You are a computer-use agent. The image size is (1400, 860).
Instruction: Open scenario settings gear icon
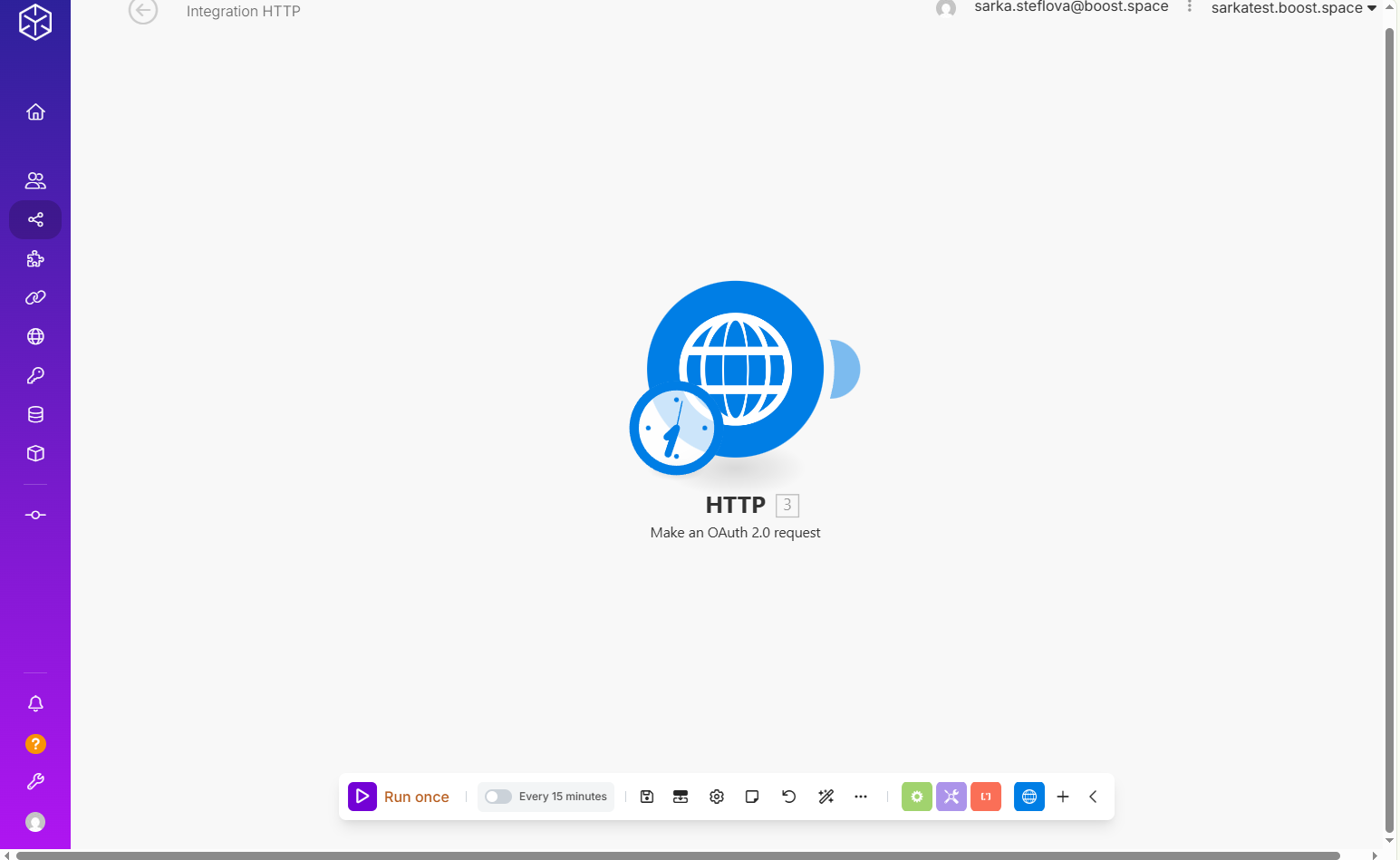click(717, 797)
